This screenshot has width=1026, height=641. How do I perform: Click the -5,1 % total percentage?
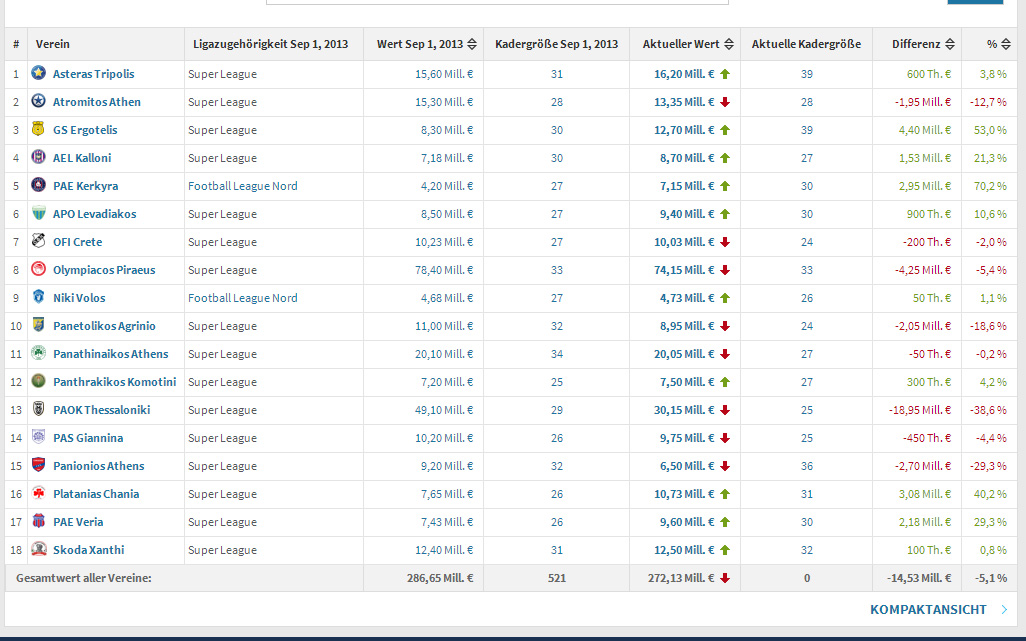click(991, 578)
